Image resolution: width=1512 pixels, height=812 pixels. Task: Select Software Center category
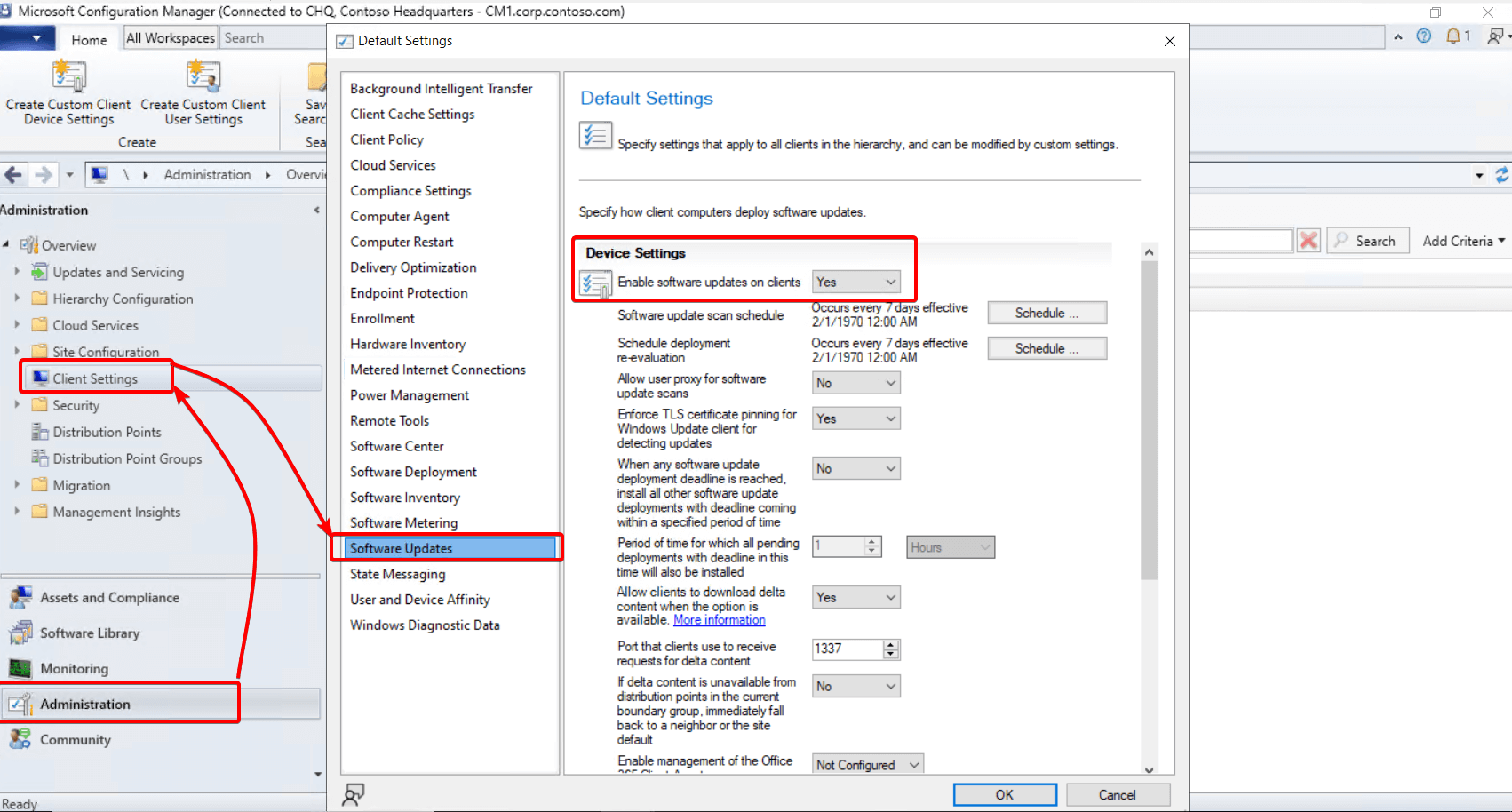click(x=397, y=446)
